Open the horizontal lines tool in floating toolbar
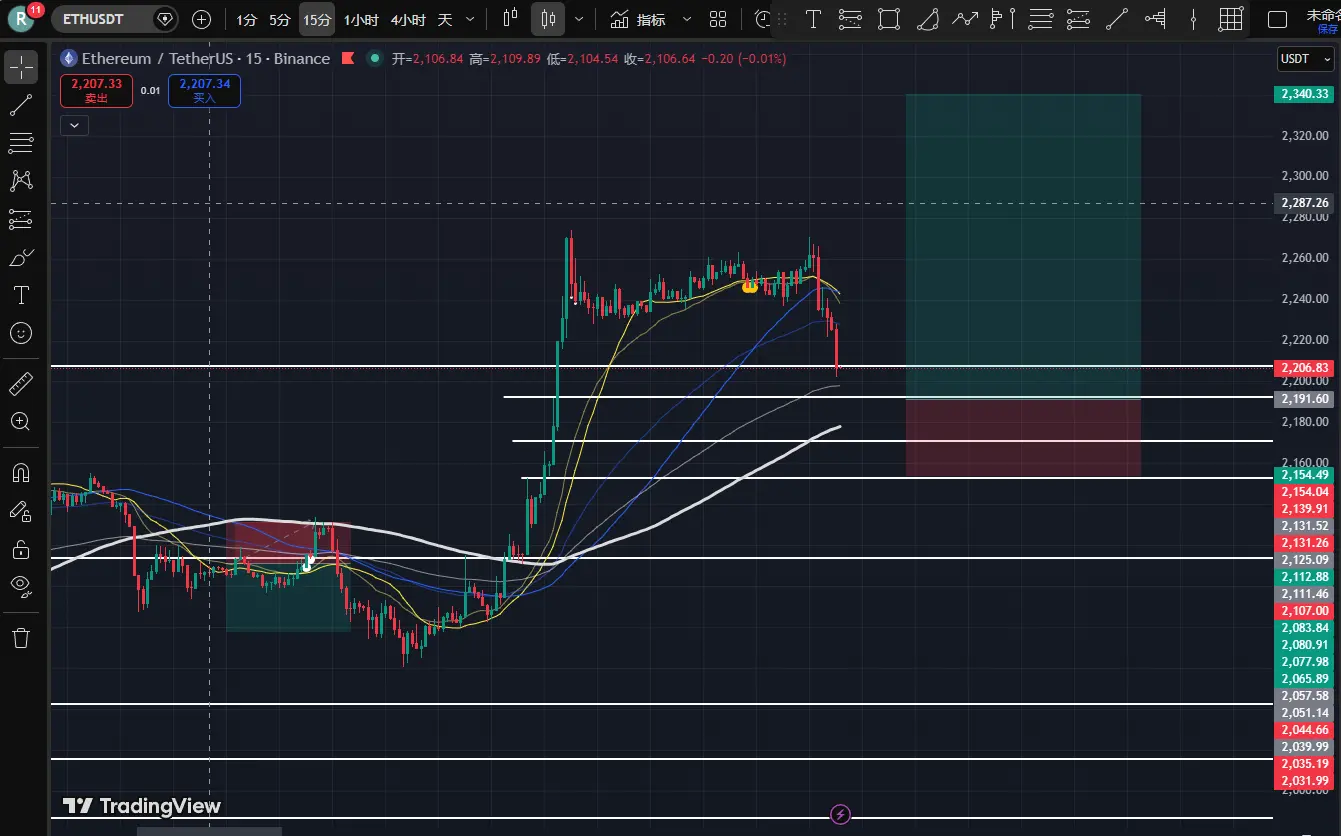This screenshot has width=1341, height=836. pos(1041,19)
